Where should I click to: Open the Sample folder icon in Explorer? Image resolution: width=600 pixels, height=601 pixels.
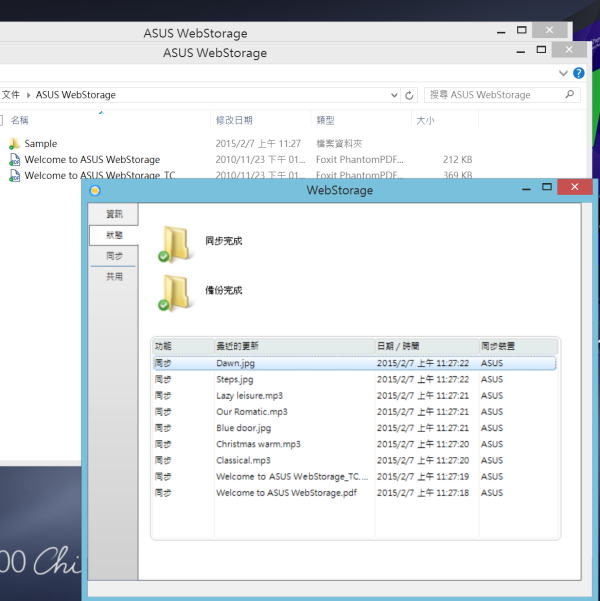click(14, 144)
